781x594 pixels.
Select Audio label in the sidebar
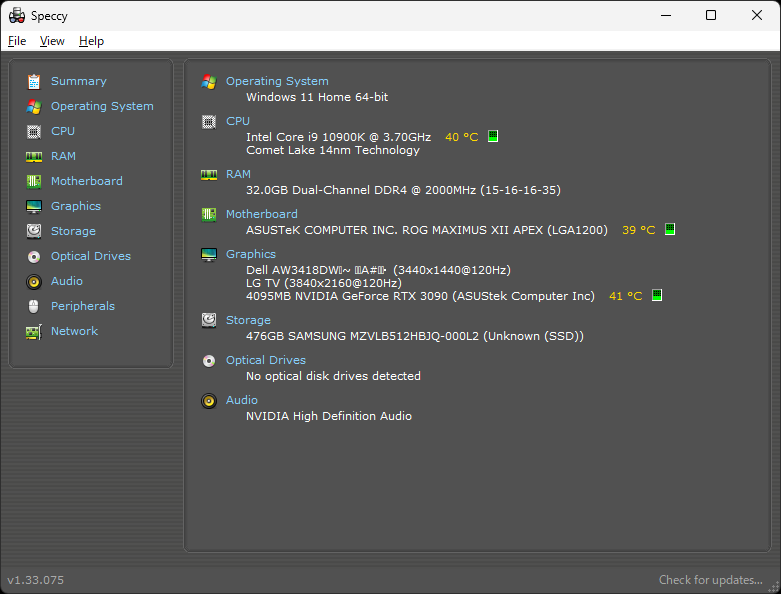tap(67, 281)
